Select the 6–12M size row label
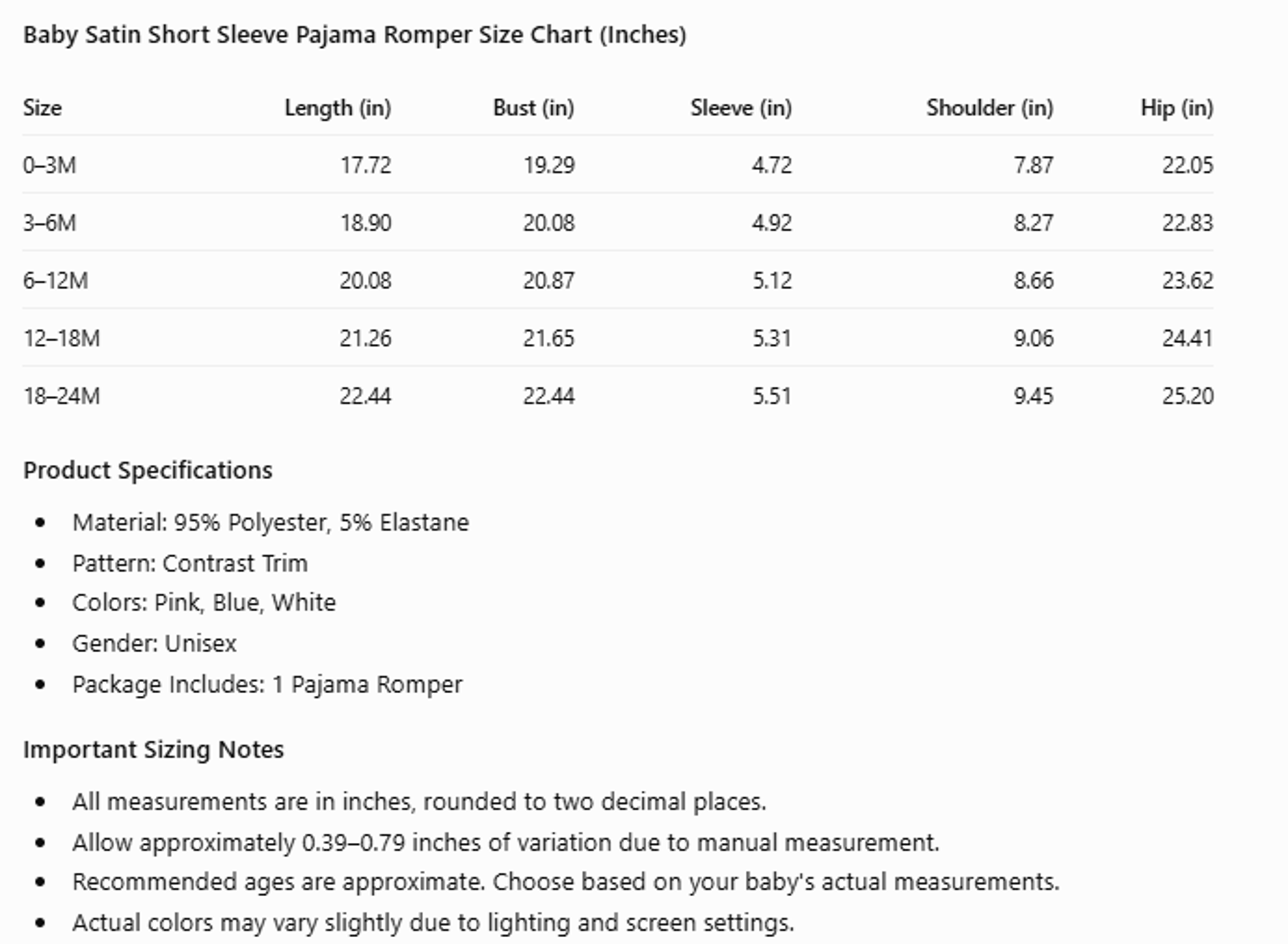 (55, 281)
